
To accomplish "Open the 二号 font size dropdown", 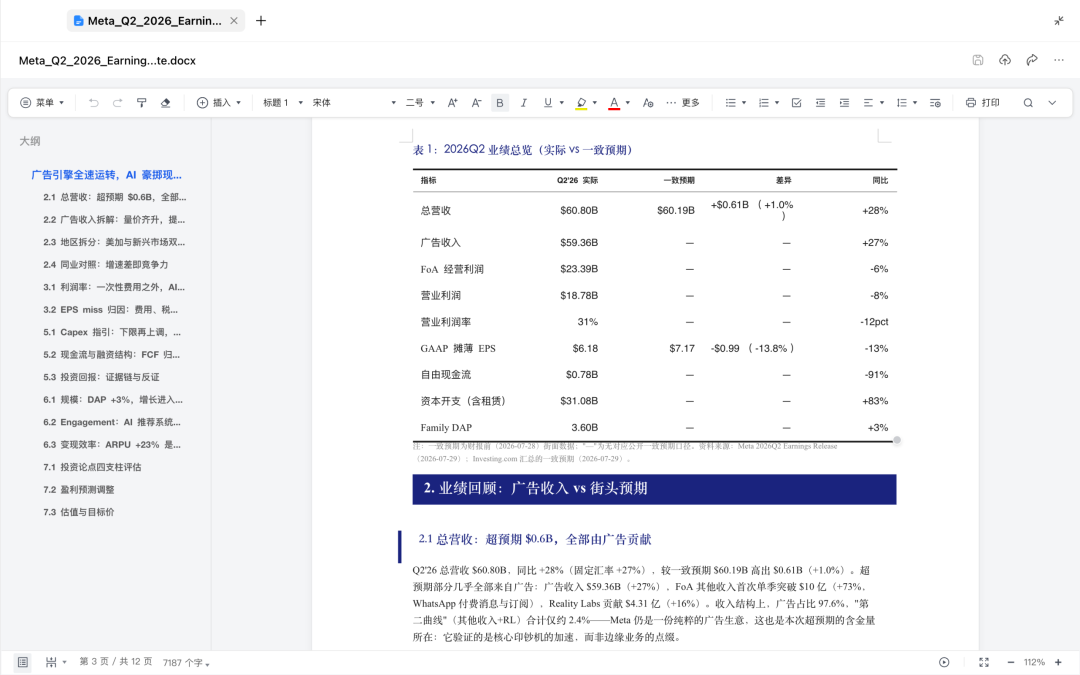I will 420,103.
